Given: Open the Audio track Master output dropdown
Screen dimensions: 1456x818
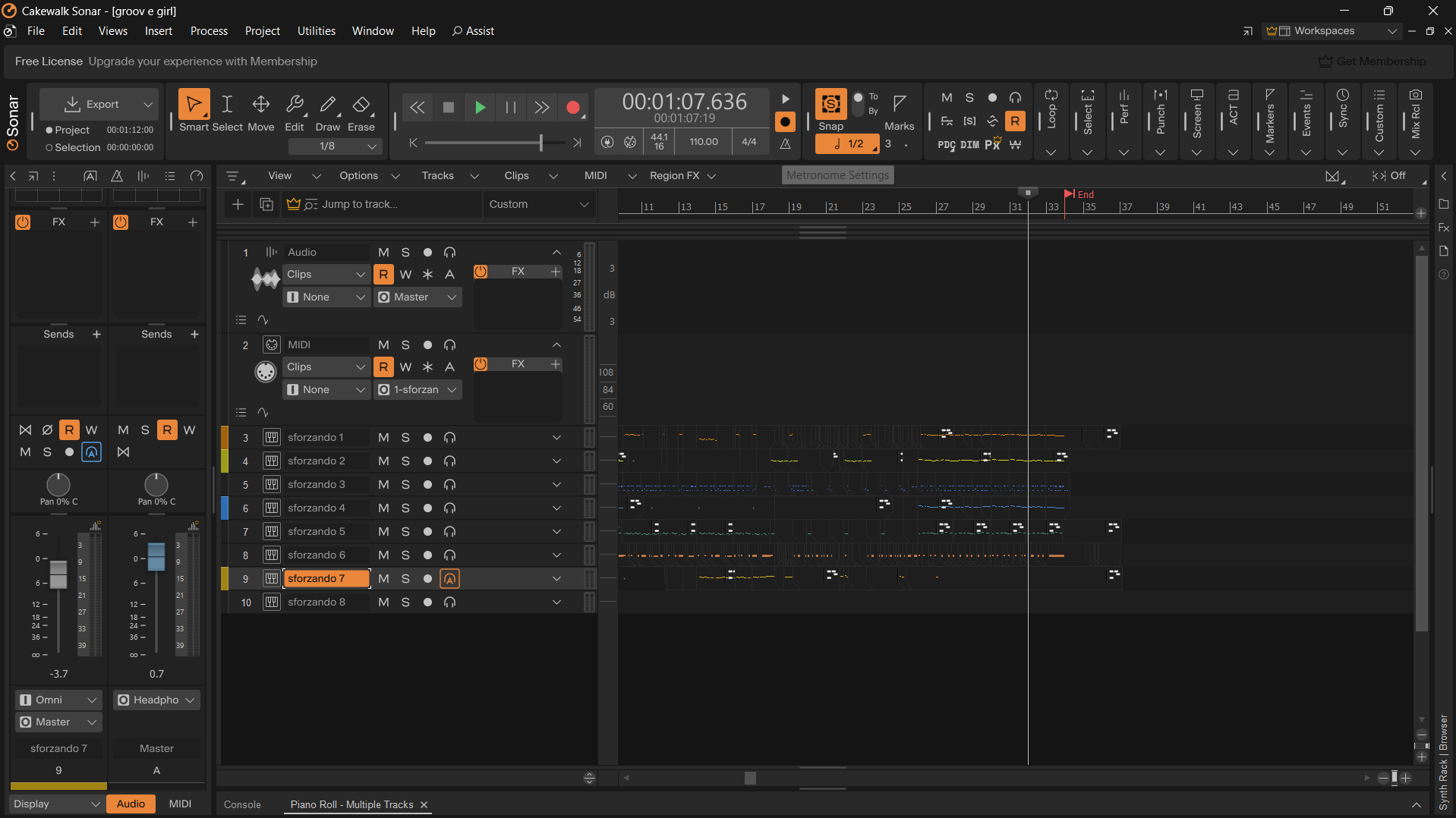Looking at the screenshot, I should [418, 297].
